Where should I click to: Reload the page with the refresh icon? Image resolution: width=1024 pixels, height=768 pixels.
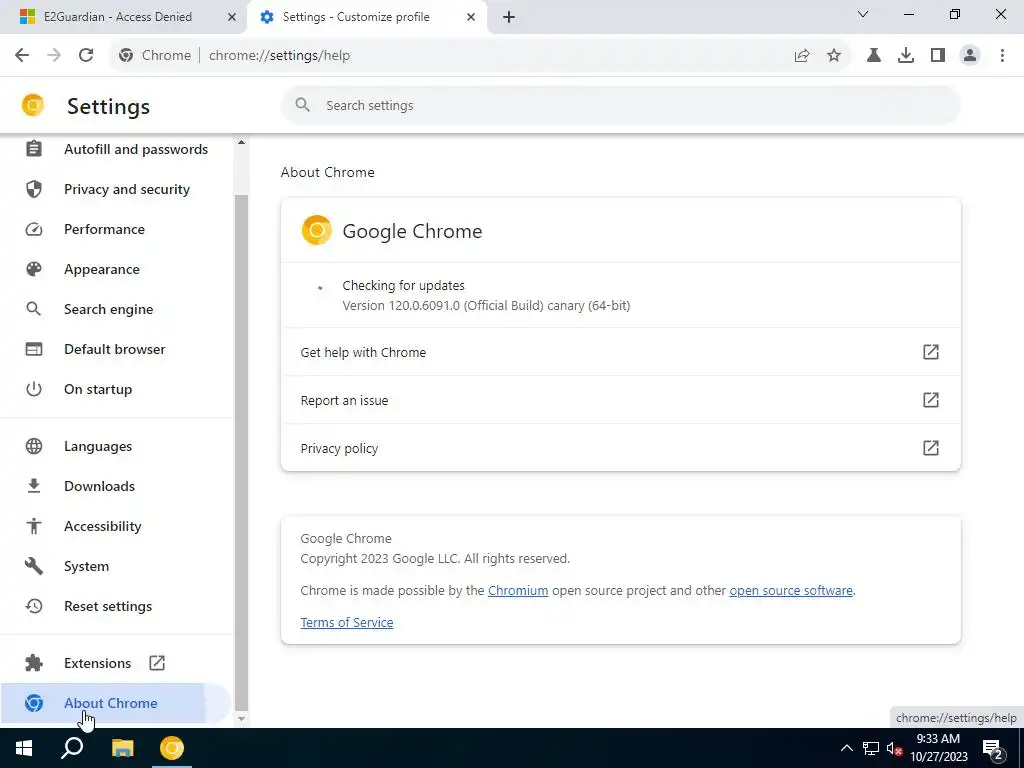tap(86, 56)
